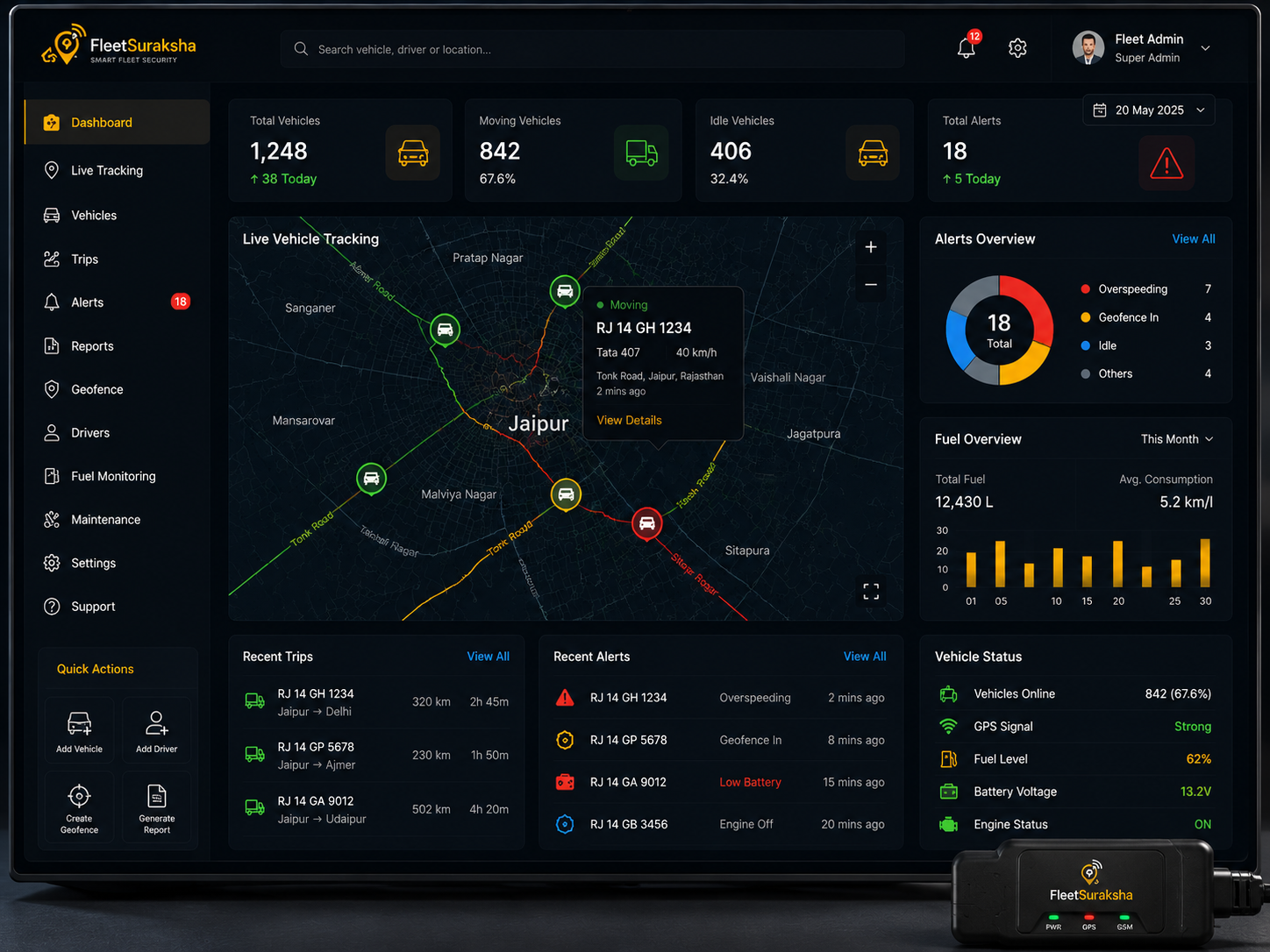Click the Create Geofence quick action
The image size is (1270, 952).
click(x=79, y=807)
